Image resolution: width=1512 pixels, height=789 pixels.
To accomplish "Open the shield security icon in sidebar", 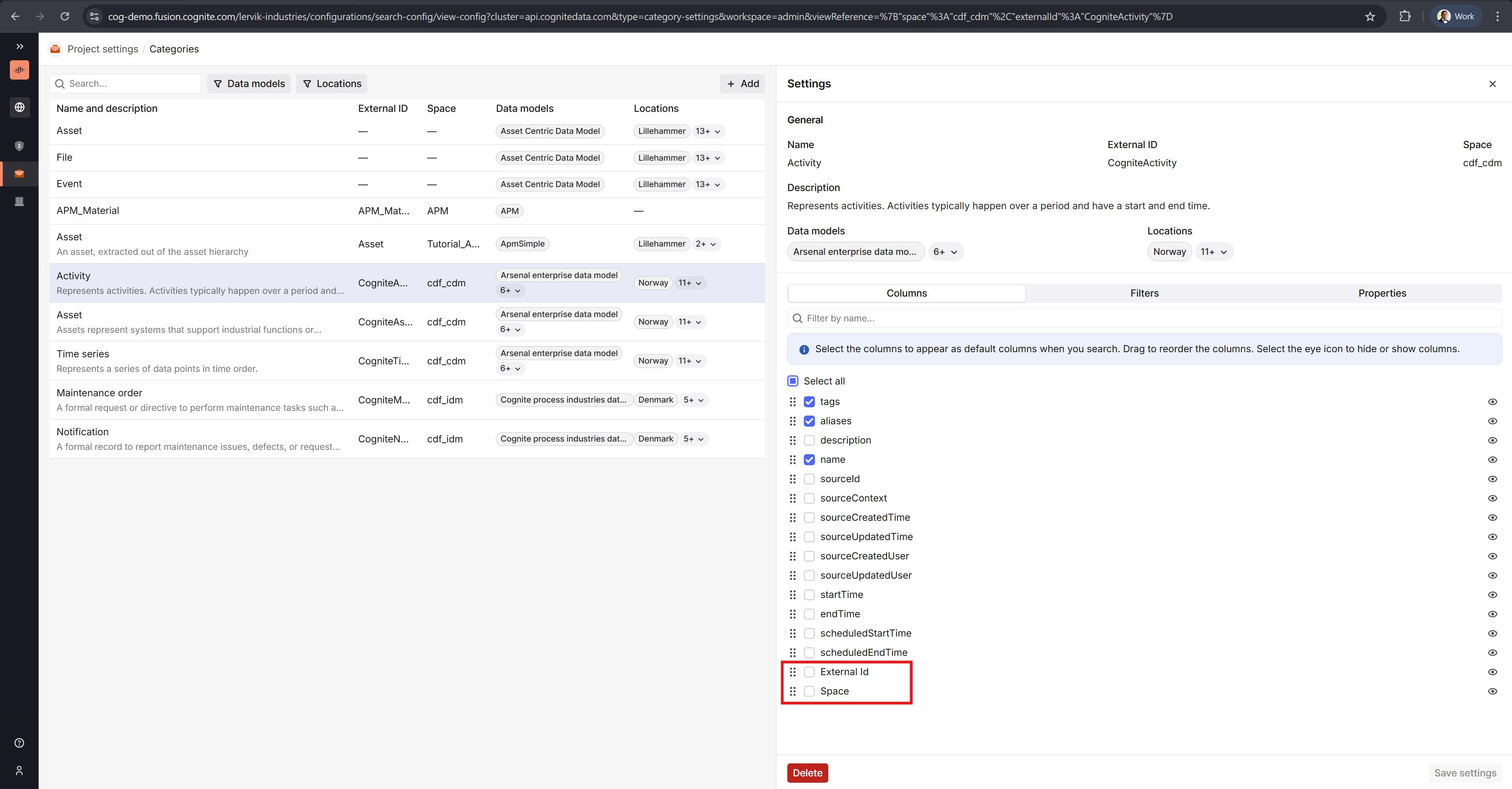I will tap(19, 146).
